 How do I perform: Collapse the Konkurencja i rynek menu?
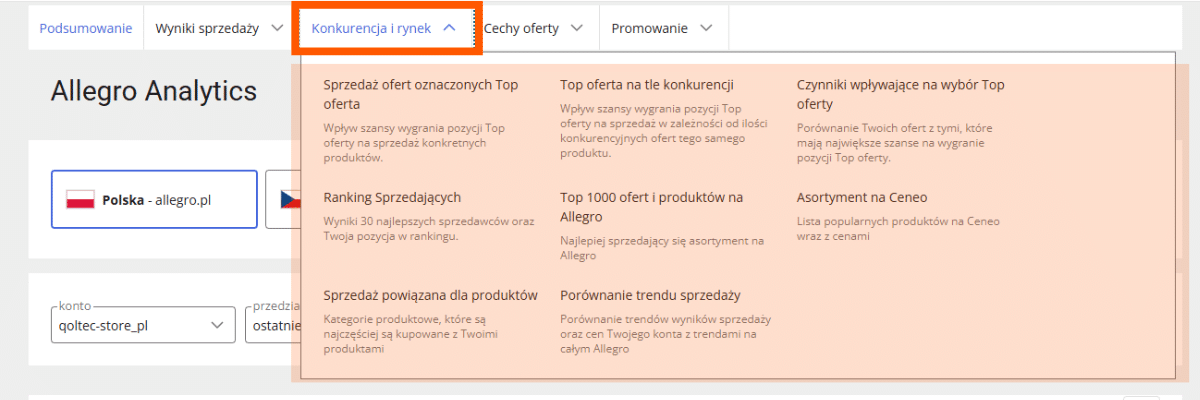click(x=384, y=28)
